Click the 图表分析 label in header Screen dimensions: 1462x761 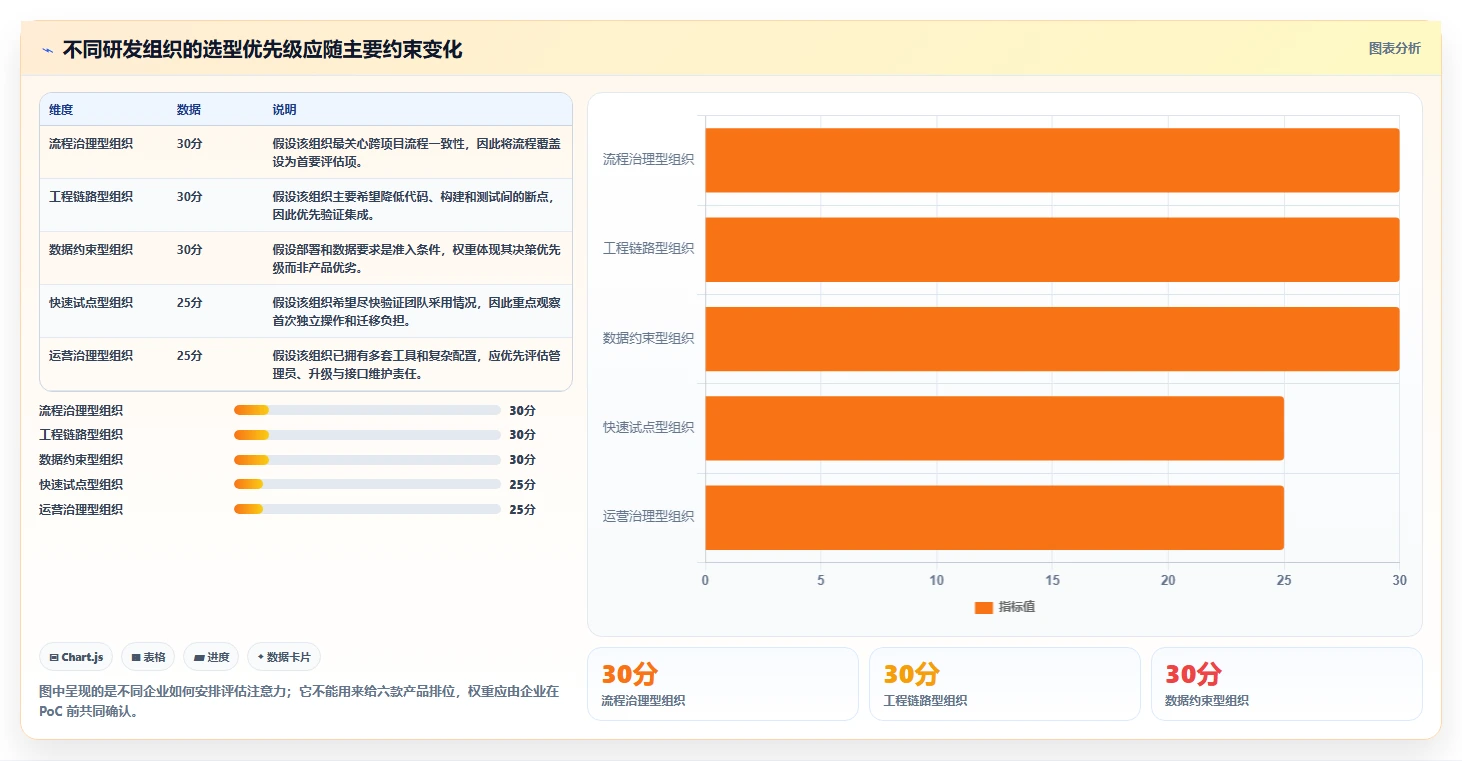[1394, 49]
